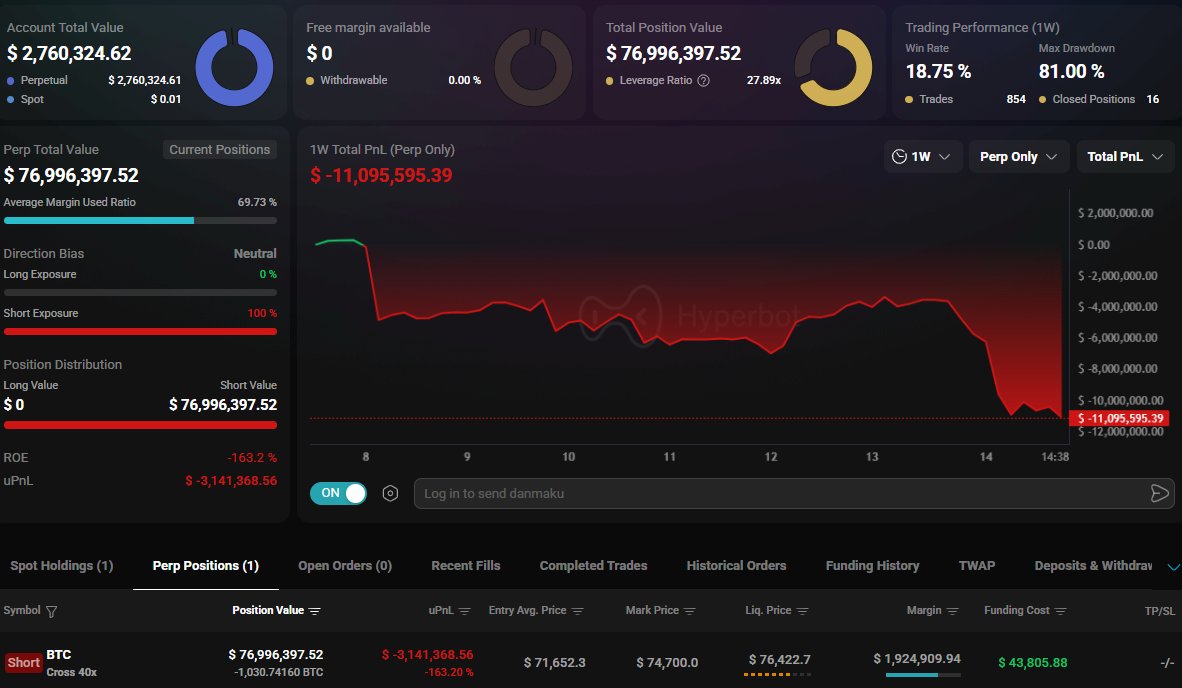Screen dimensions: 1182x688
Task: Click the Closed Positions count 16
Action: coord(1153,99)
